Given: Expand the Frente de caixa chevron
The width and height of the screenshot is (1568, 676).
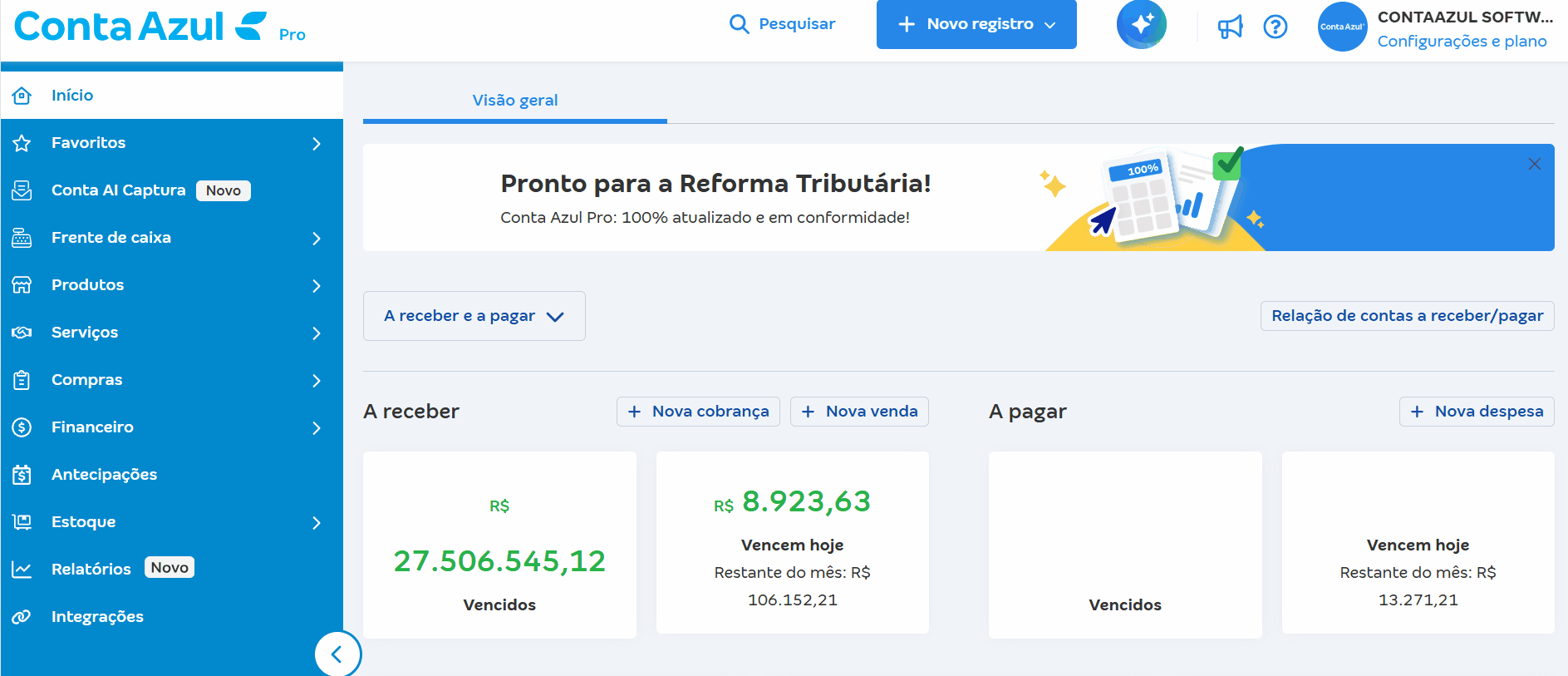Looking at the screenshot, I should click(316, 239).
